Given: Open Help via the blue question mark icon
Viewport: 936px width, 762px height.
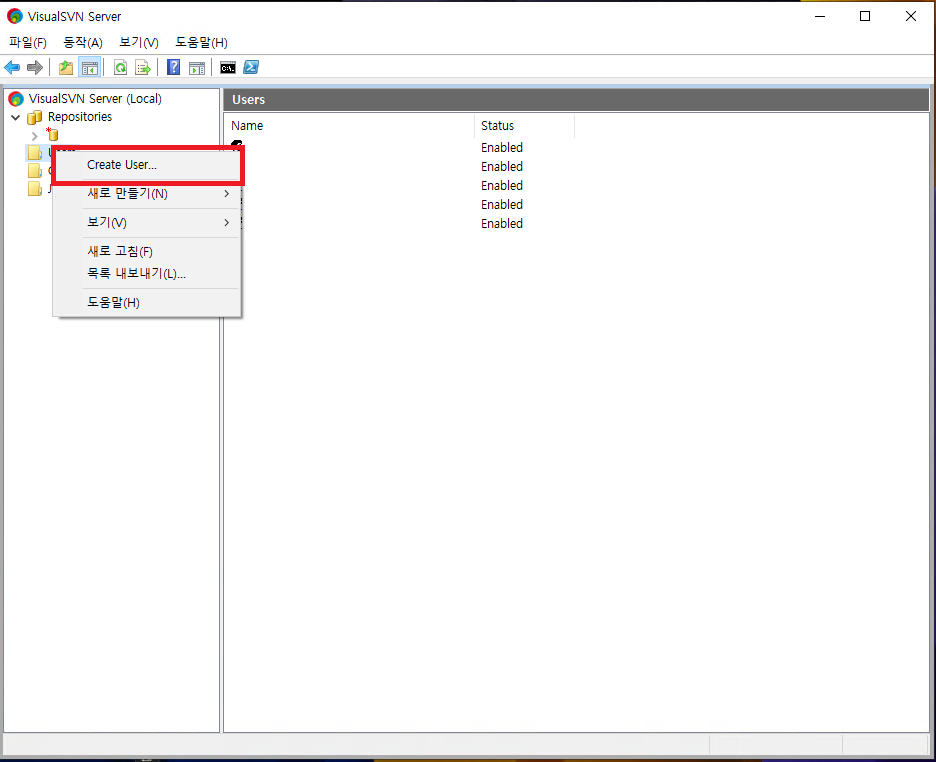Looking at the screenshot, I should (x=173, y=67).
